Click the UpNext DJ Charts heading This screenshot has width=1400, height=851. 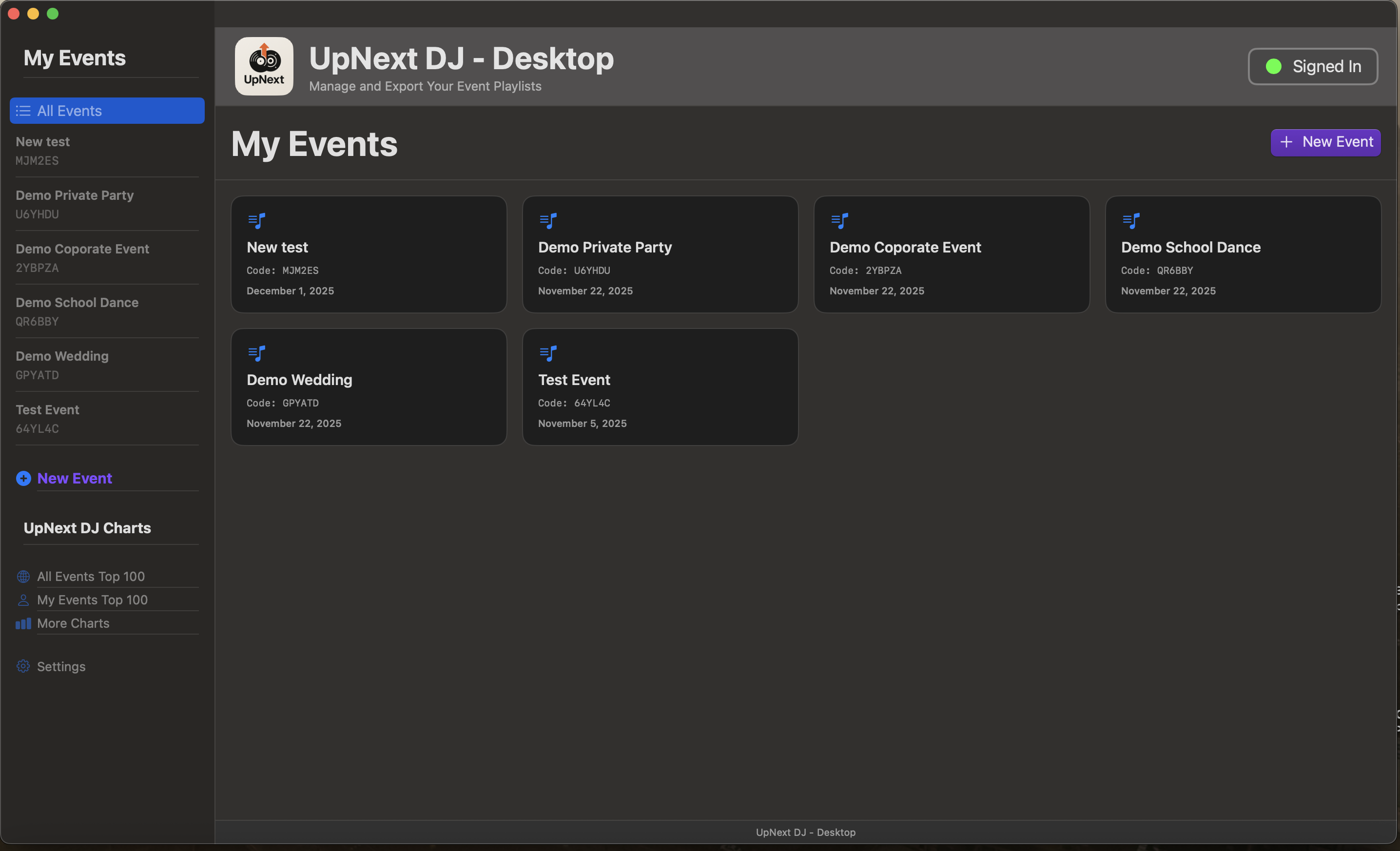(x=87, y=527)
